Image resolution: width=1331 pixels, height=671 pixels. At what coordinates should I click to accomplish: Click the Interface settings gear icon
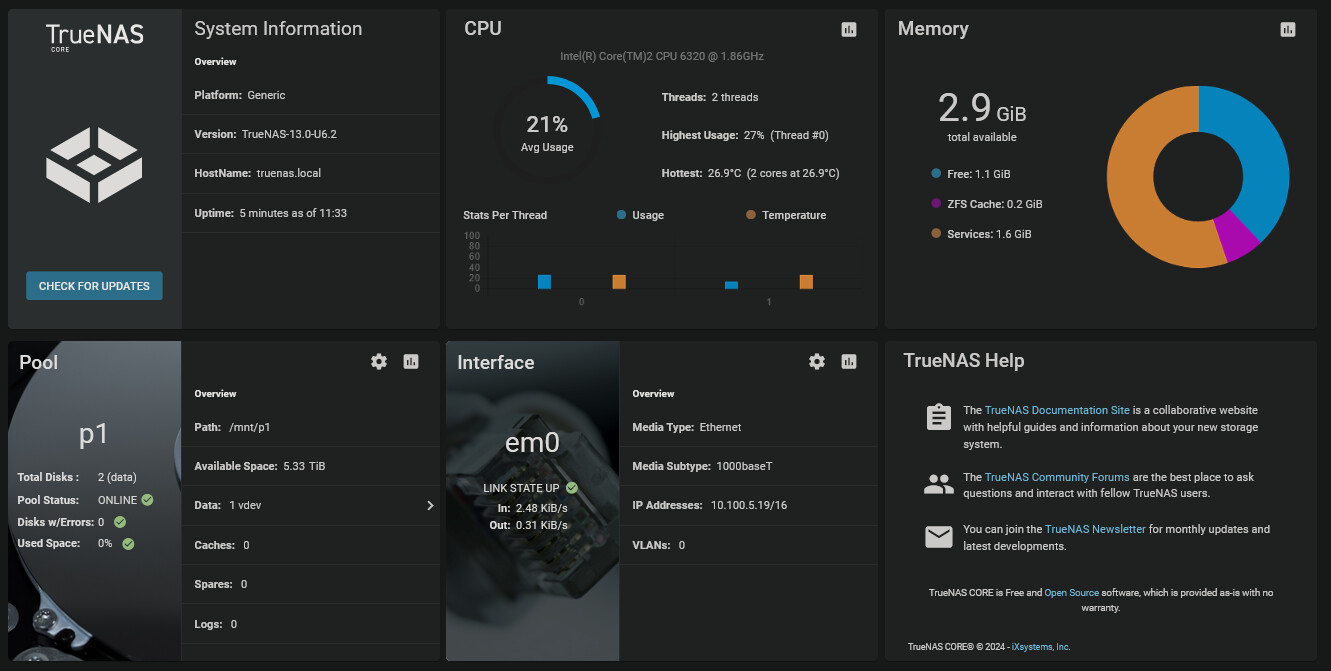817,362
